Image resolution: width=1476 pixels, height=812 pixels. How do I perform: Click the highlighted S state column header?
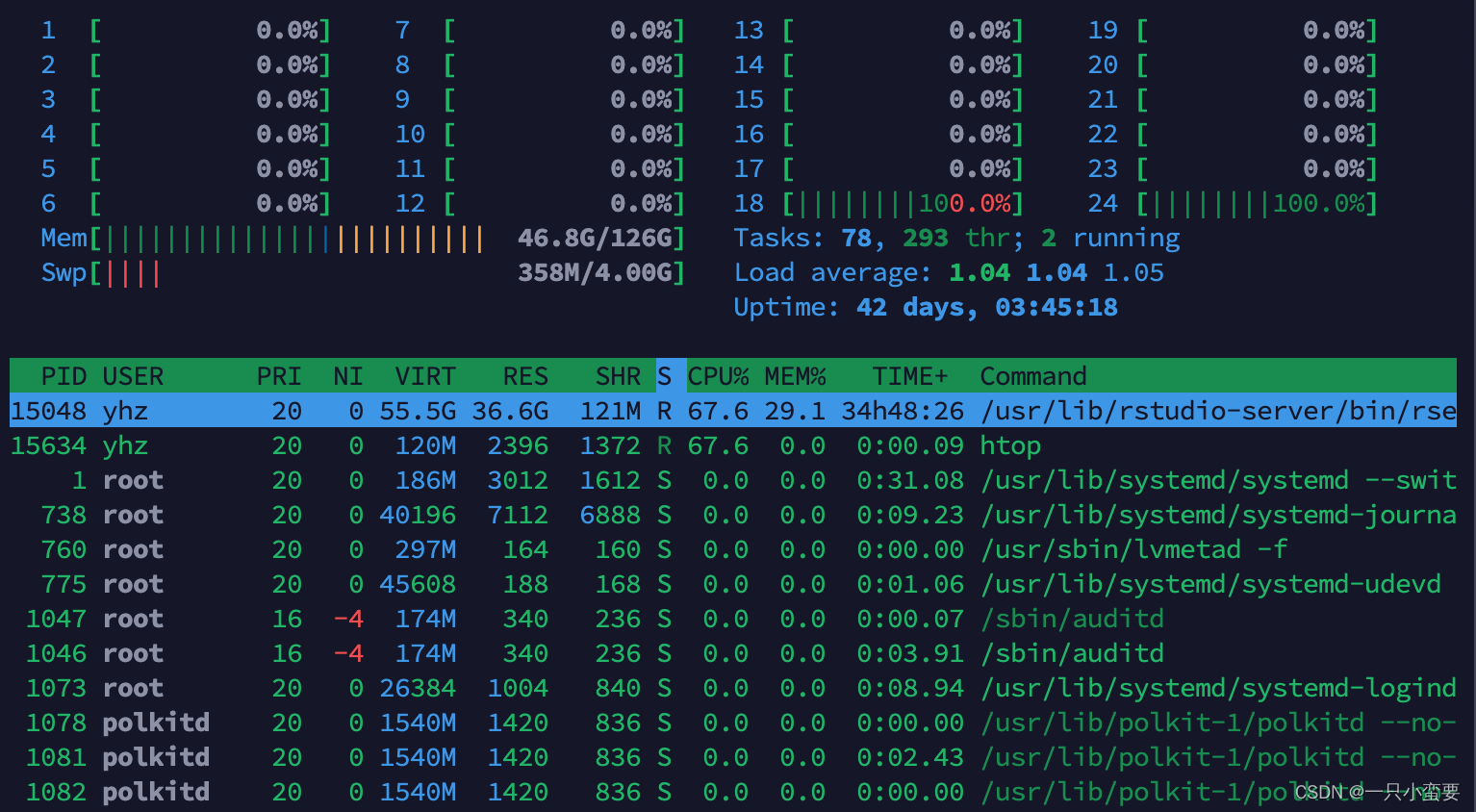[664, 376]
